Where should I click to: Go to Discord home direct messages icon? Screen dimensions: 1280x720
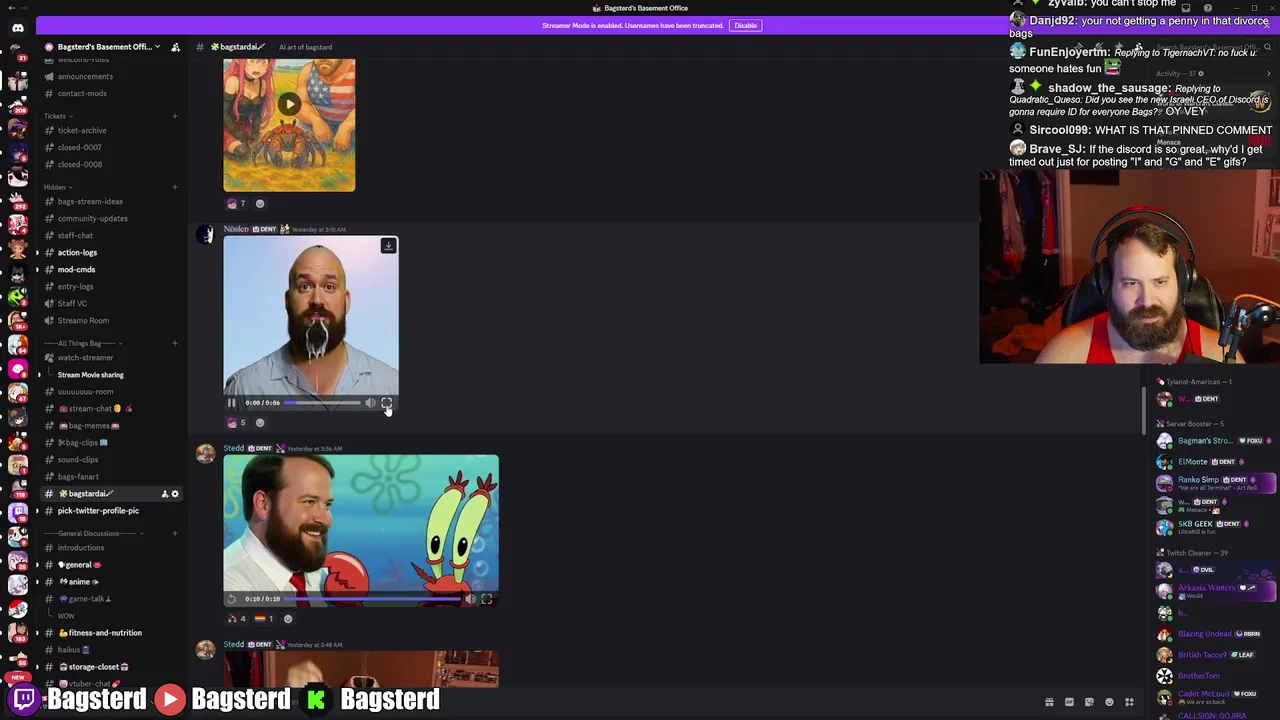pyautogui.click(x=18, y=28)
